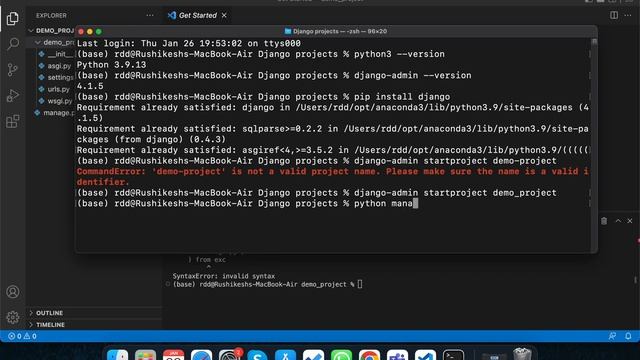Click 'Last login' line in Terminal

[189, 43]
